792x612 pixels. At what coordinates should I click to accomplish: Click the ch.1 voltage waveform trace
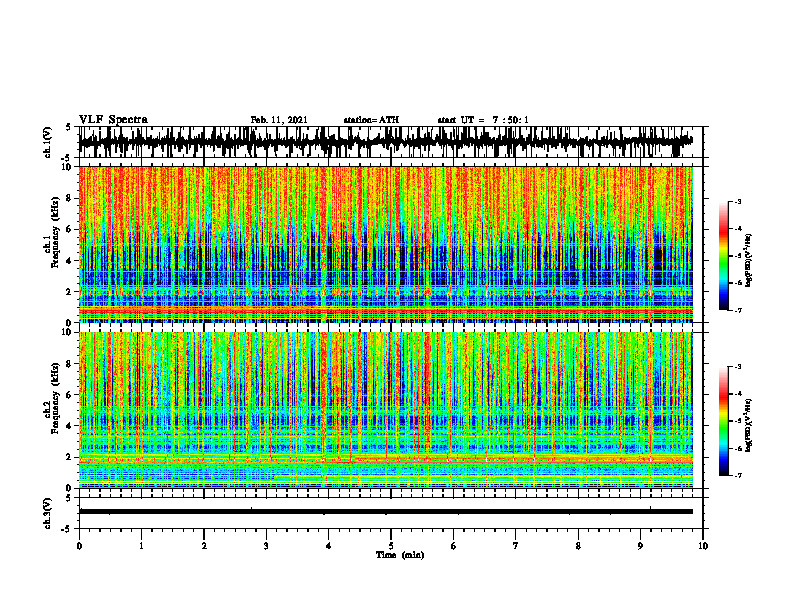pos(385,142)
